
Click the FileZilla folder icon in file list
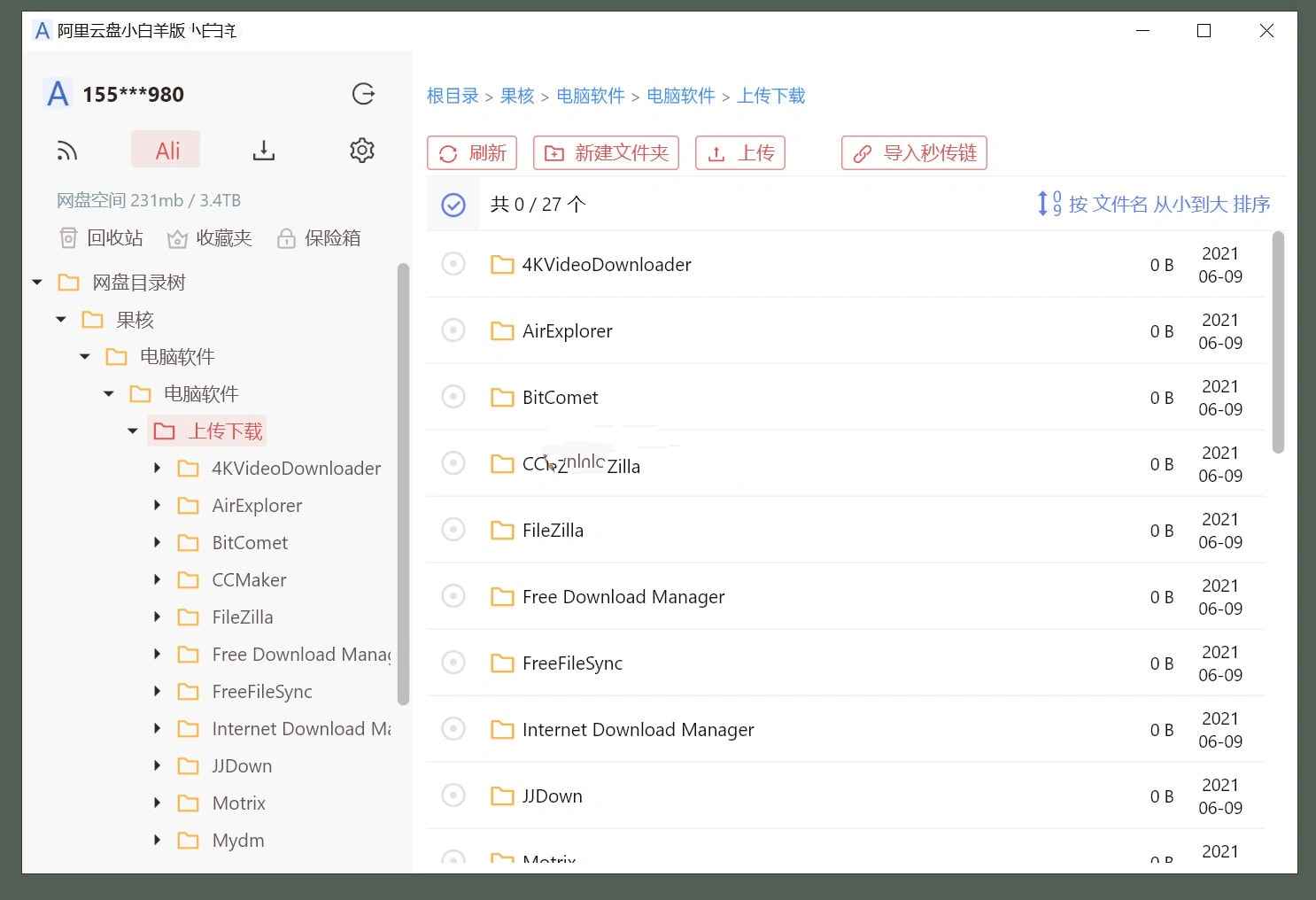click(501, 529)
